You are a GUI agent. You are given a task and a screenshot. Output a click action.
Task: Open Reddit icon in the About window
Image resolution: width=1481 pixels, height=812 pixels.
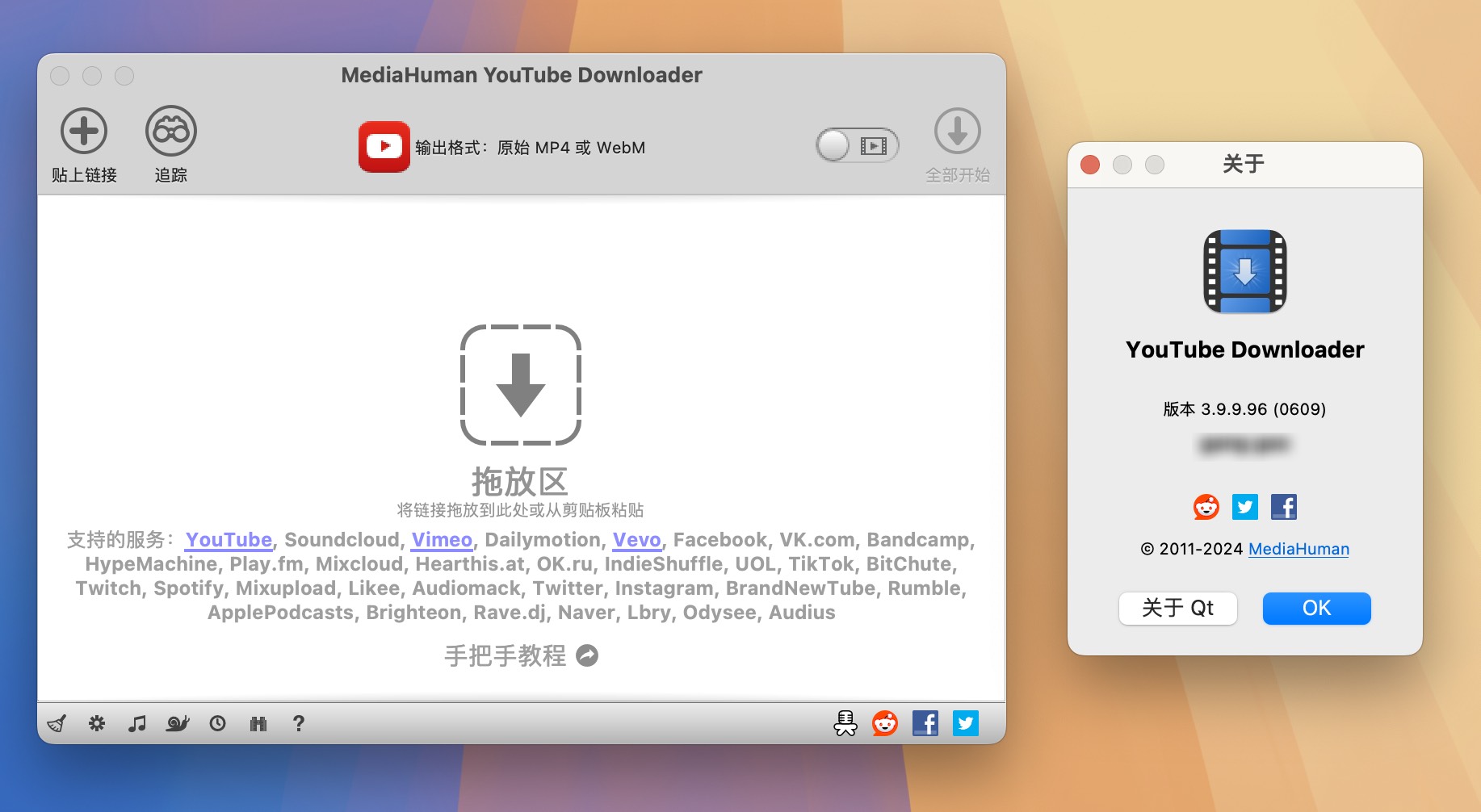(x=1206, y=507)
